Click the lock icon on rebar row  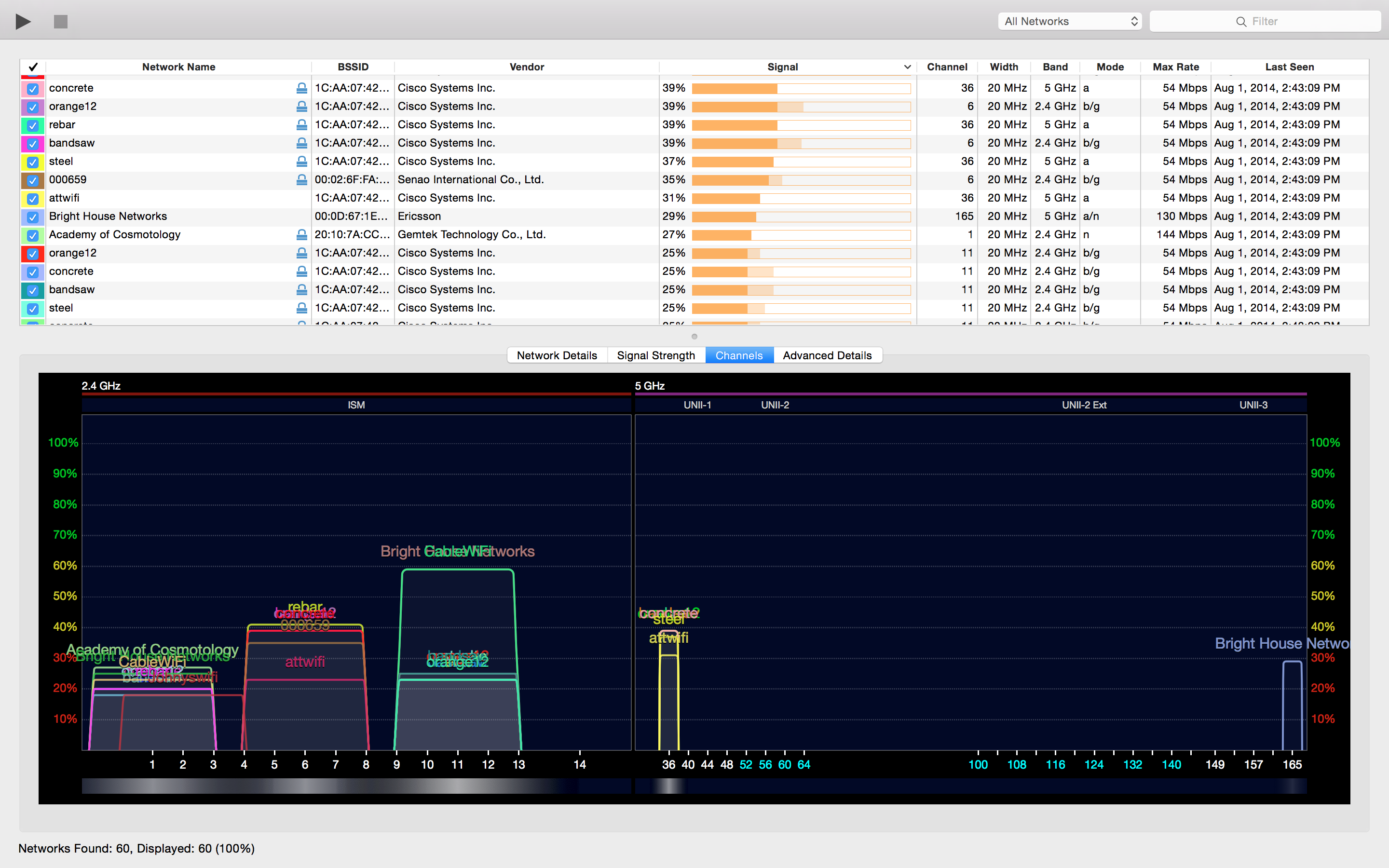point(301,124)
